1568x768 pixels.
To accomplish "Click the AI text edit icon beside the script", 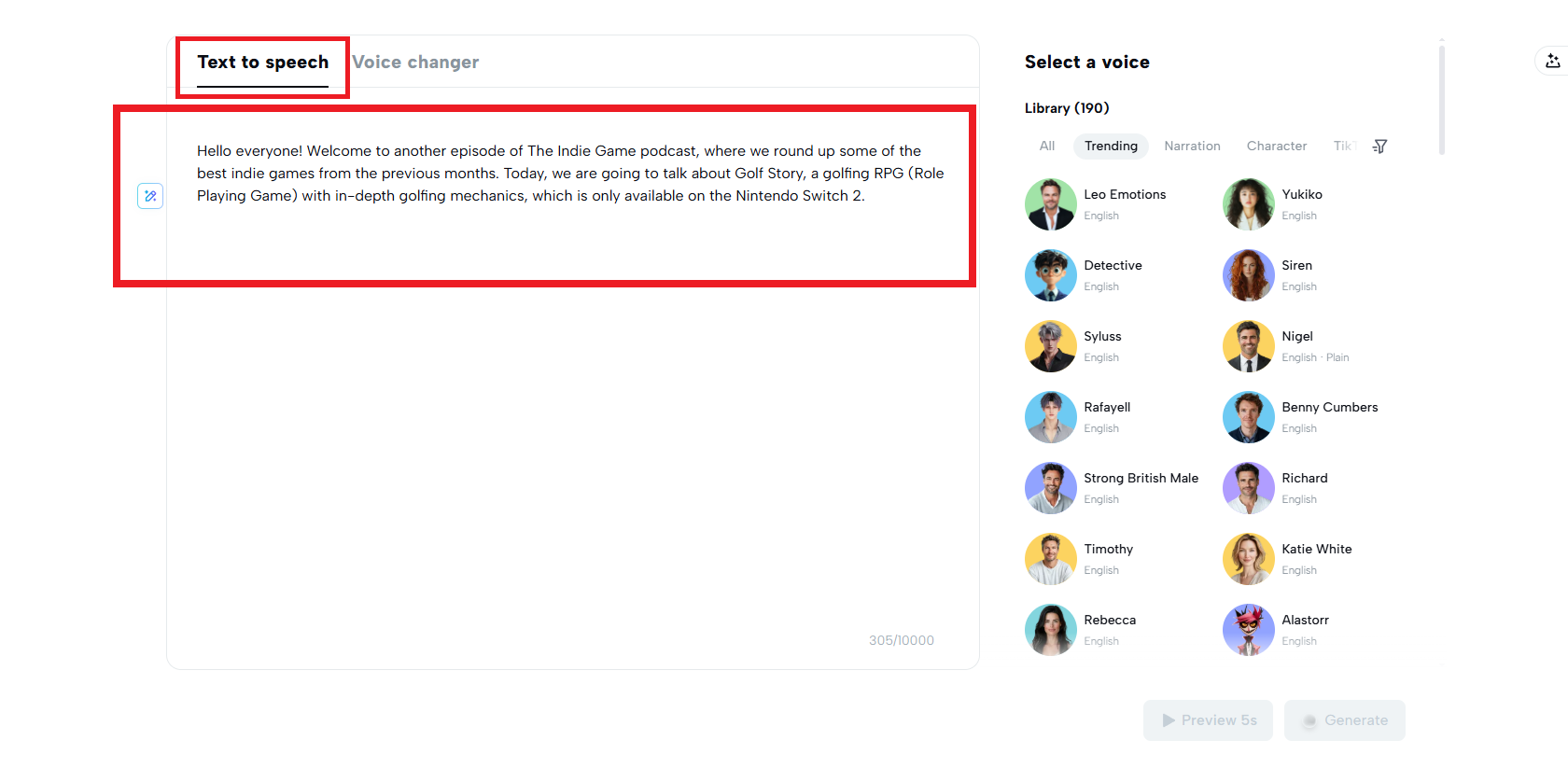I will 150,196.
